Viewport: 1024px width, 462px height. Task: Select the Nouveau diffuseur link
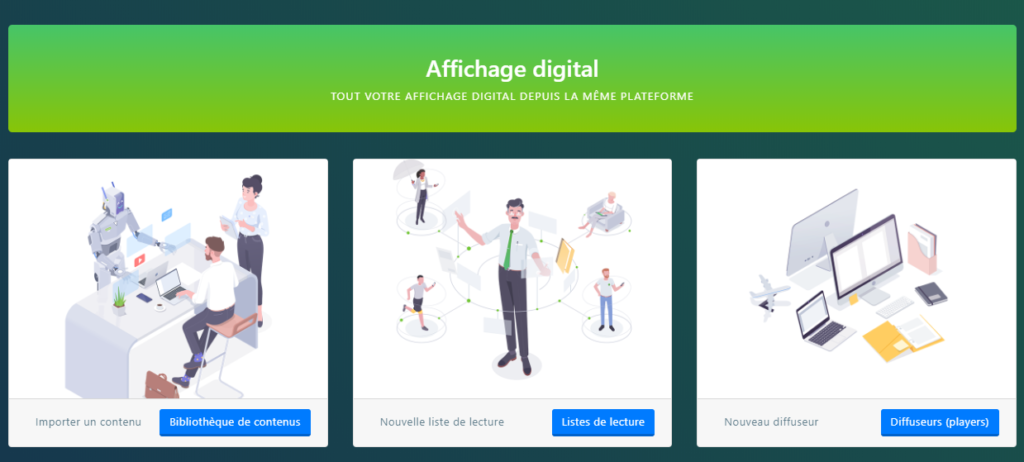click(x=771, y=422)
